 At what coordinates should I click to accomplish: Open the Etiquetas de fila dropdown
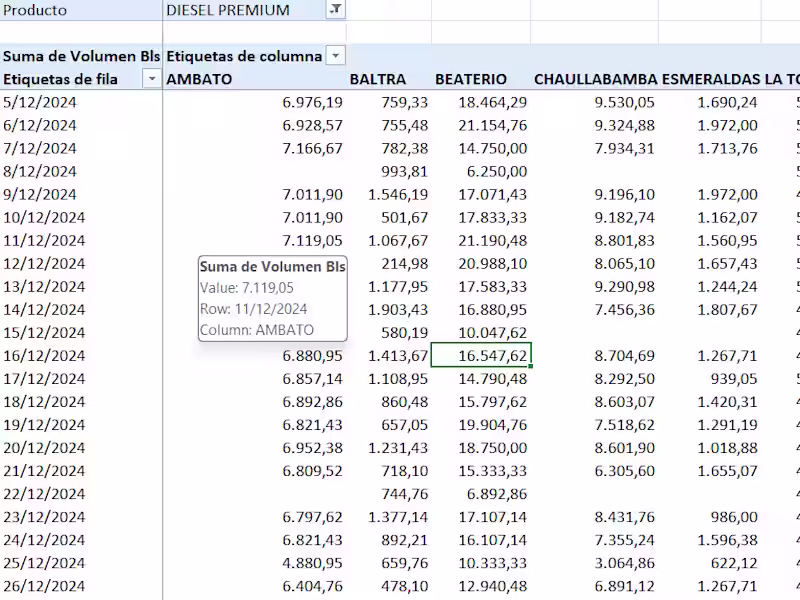tap(152, 79)
